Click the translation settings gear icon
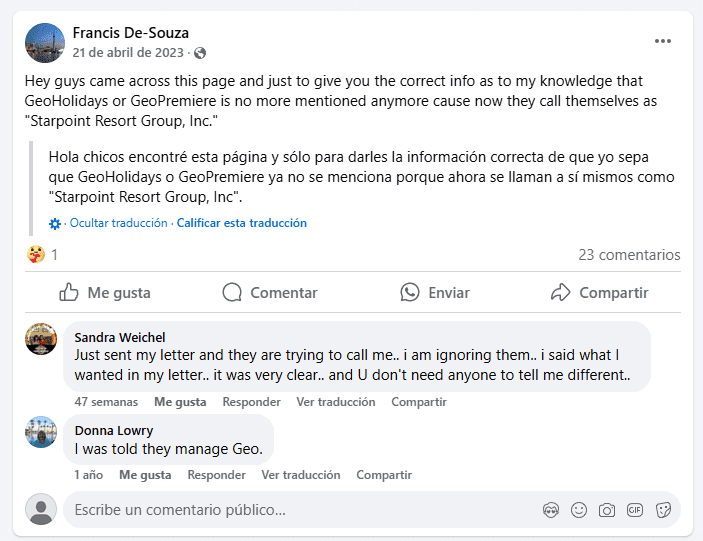 pos(55,223)
